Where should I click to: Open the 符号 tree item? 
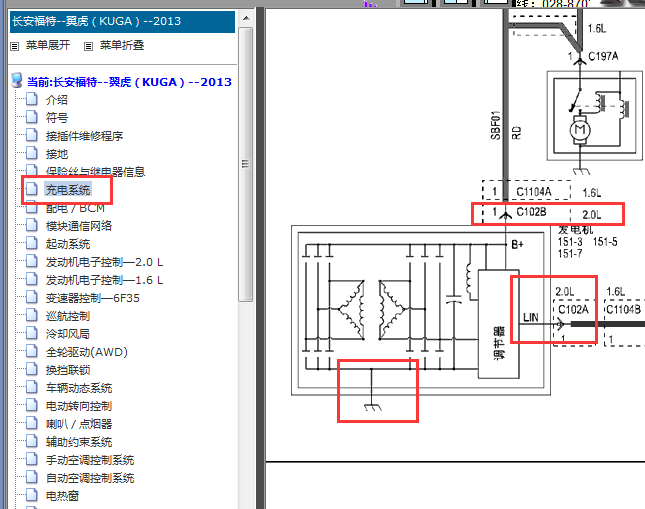pos(57,118)
